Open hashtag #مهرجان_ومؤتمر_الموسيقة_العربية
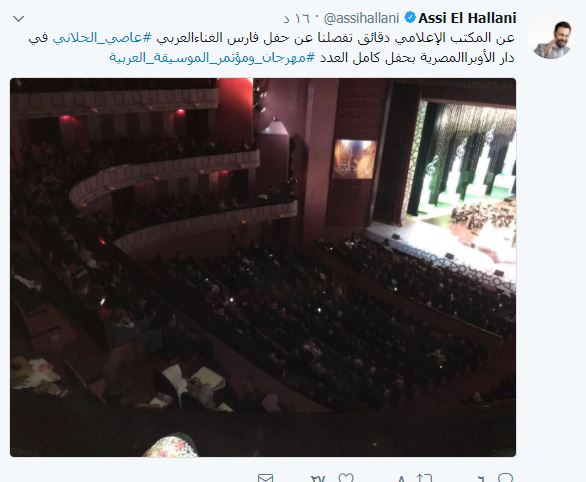The width and height of the screenshot is (586, 482). 212,58
